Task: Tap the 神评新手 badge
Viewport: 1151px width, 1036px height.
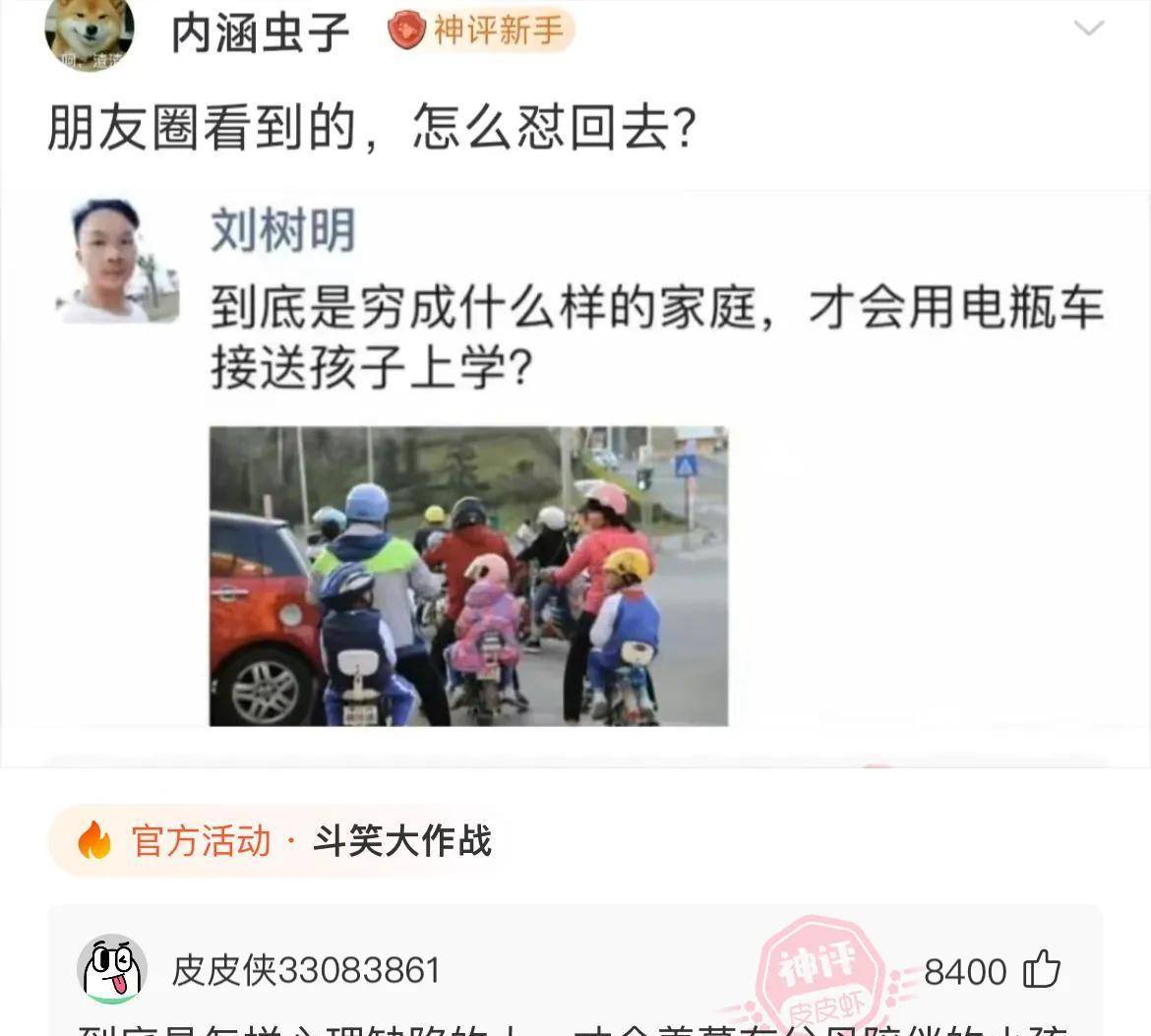Action: [x=481, y=30]
